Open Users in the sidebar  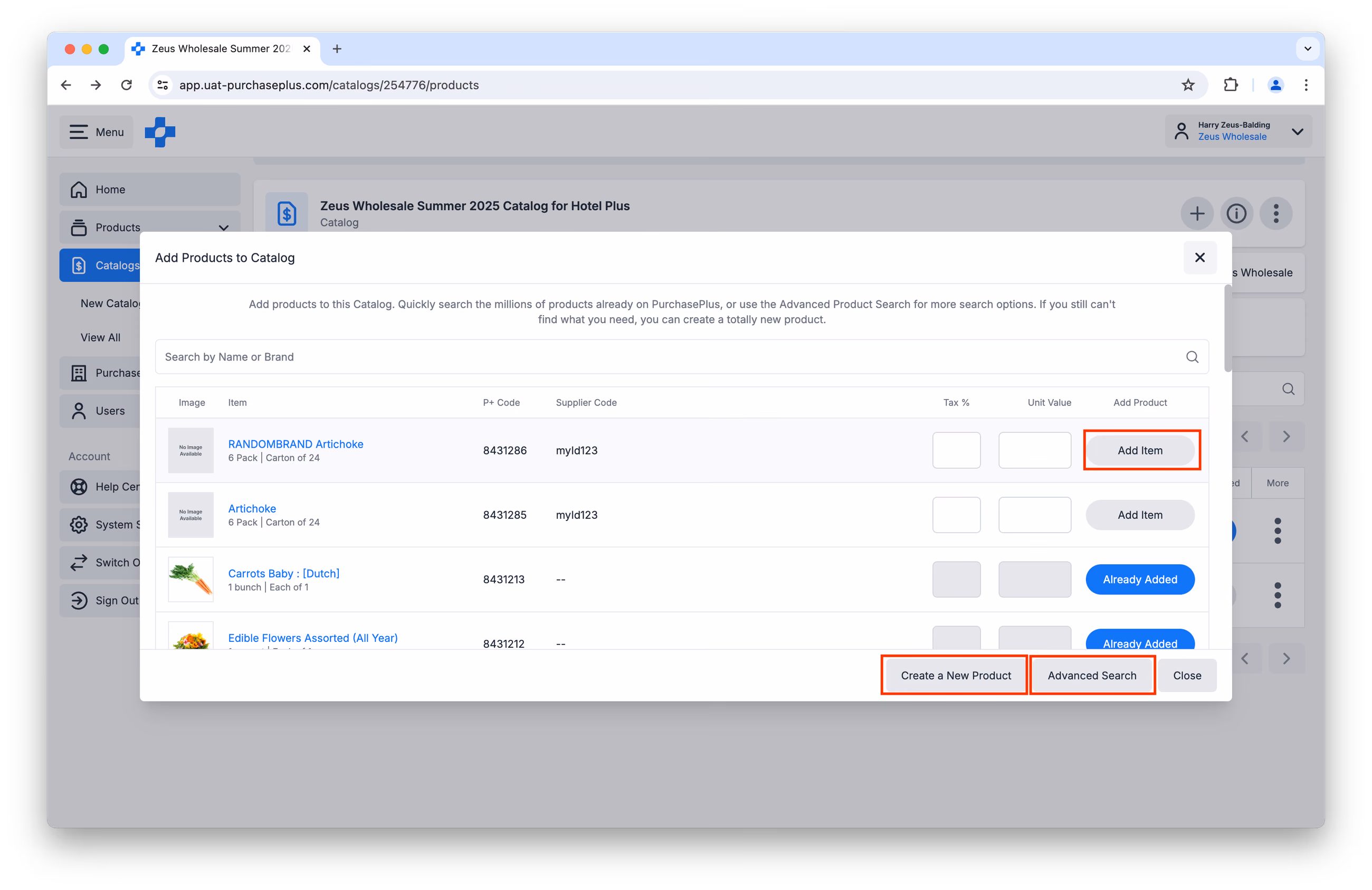pos(100,411)
